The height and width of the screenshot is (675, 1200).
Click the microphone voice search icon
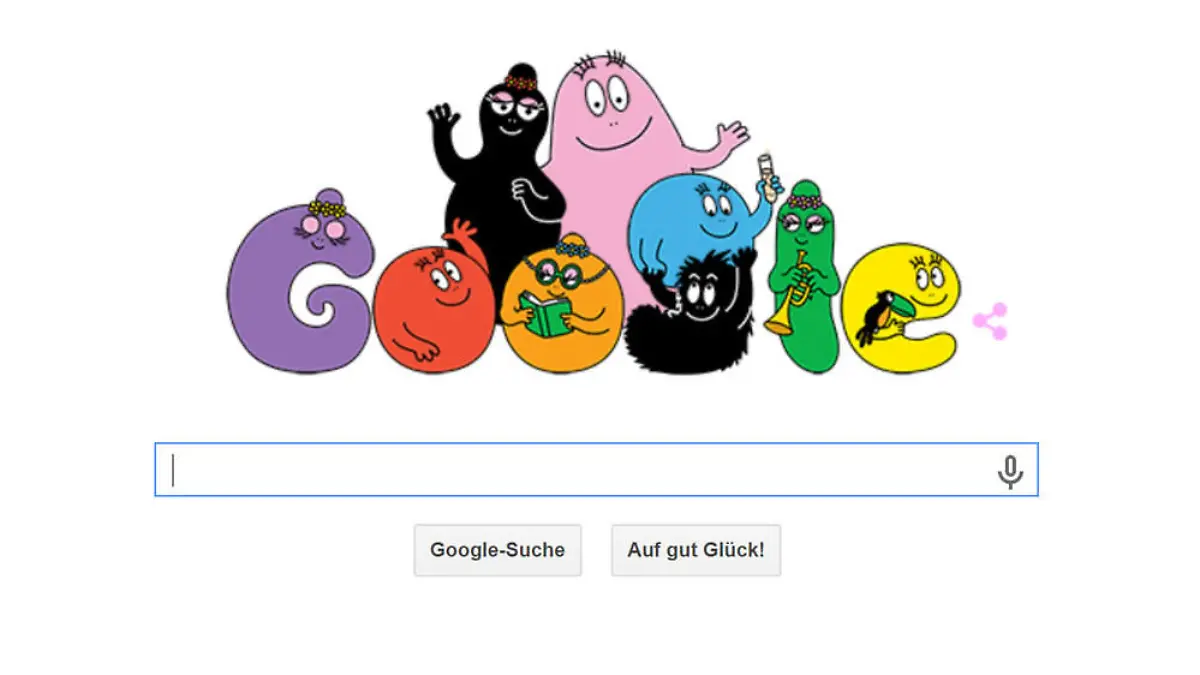pyautogui.click(x=1010, y=471)
